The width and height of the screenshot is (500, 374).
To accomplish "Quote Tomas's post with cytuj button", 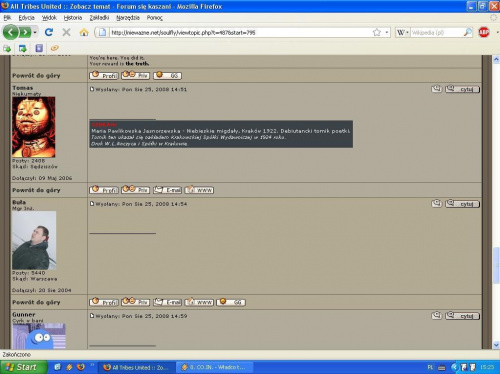I will 462,89.
